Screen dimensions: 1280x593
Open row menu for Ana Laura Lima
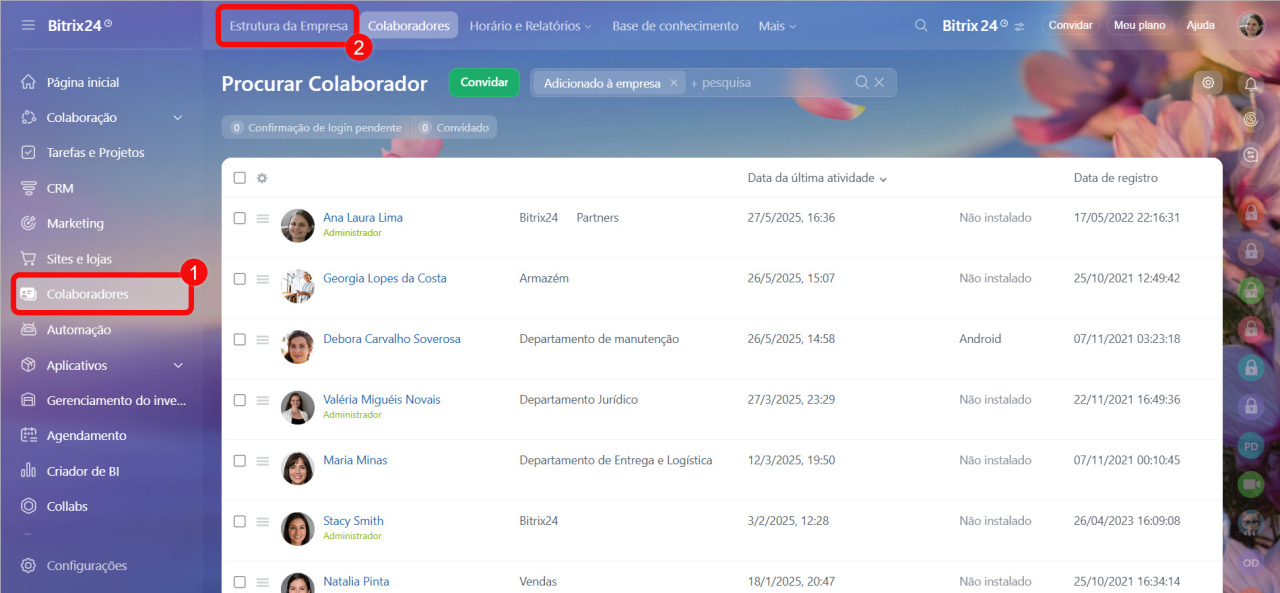click(x=263, y=218)
